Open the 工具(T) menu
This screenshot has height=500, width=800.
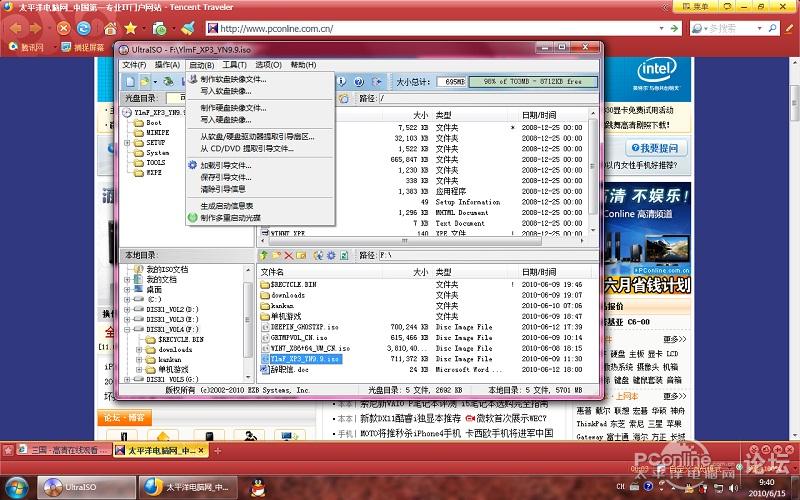234,65
